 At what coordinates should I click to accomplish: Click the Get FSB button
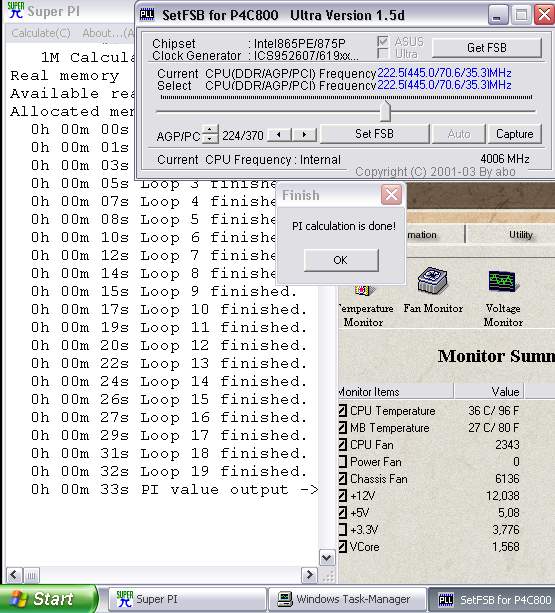(487, 48)
